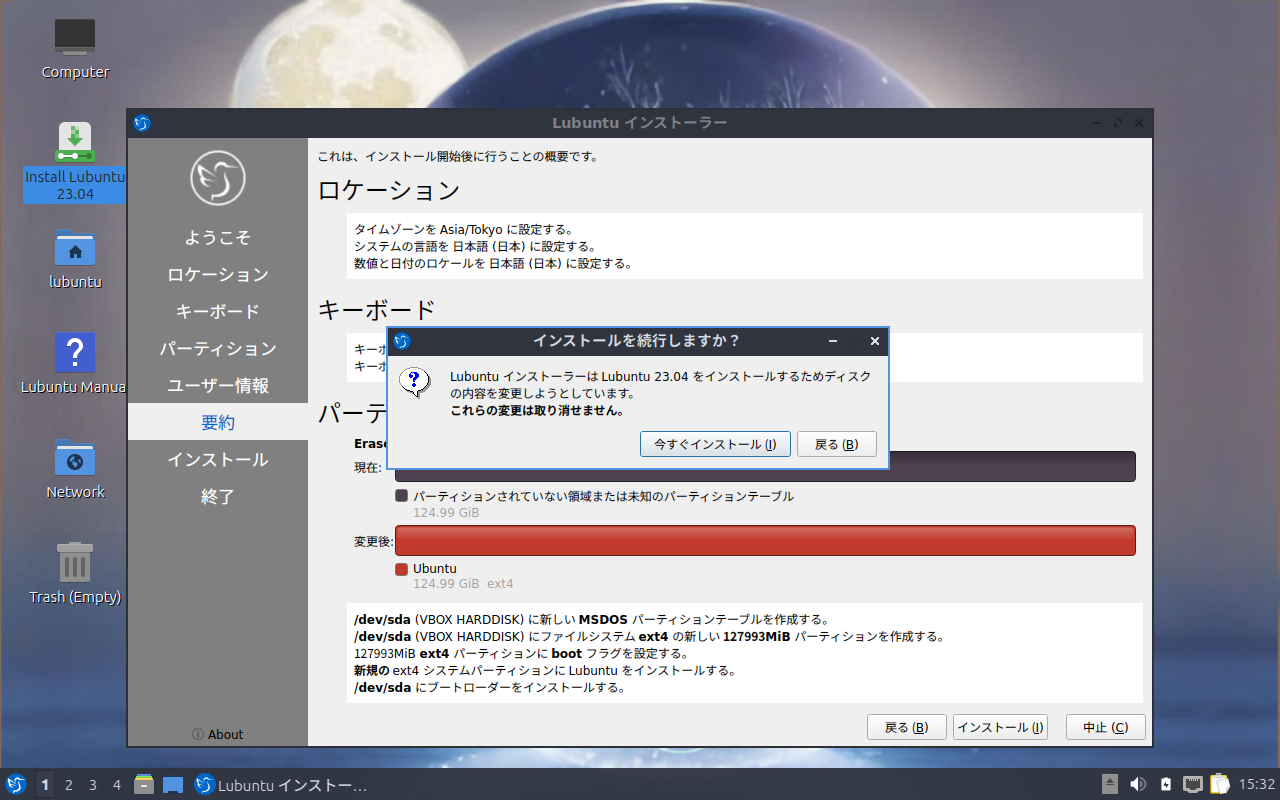Select the Install Lubuntu 23.04 desktop icon
The height and width of the screenshot is (800, 1280).
pos(75,162)
